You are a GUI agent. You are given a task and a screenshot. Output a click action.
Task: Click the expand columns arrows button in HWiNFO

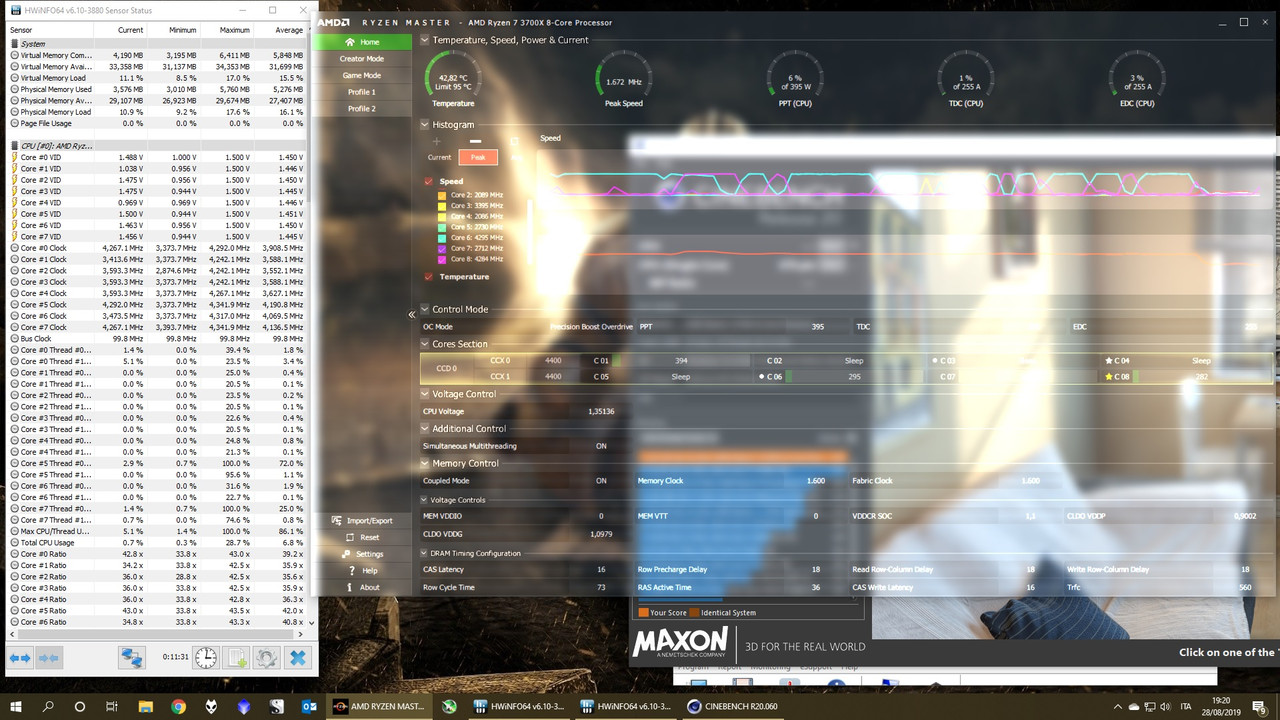pos(20,657)
